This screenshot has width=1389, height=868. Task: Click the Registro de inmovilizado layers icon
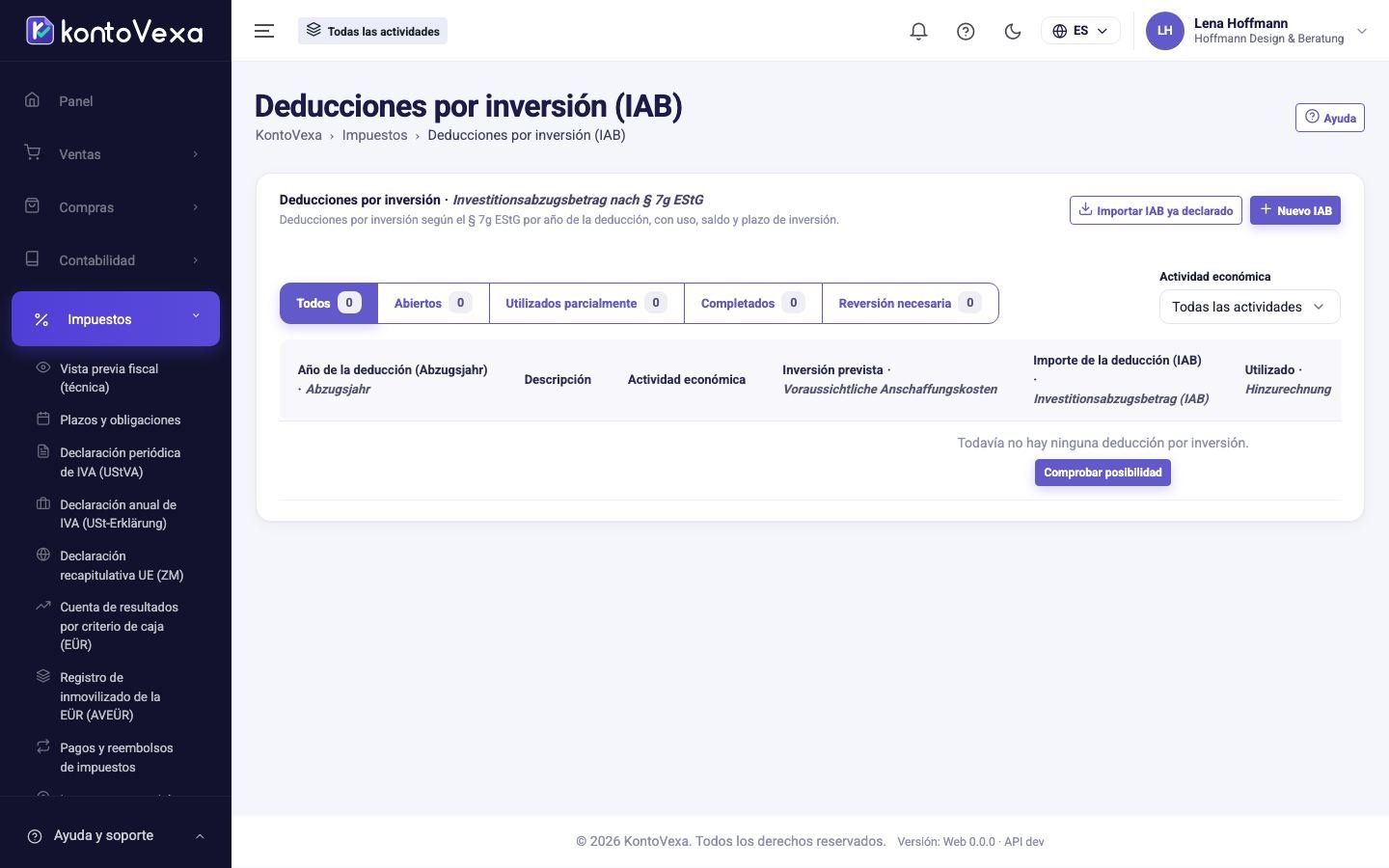[x=43, y=676]
